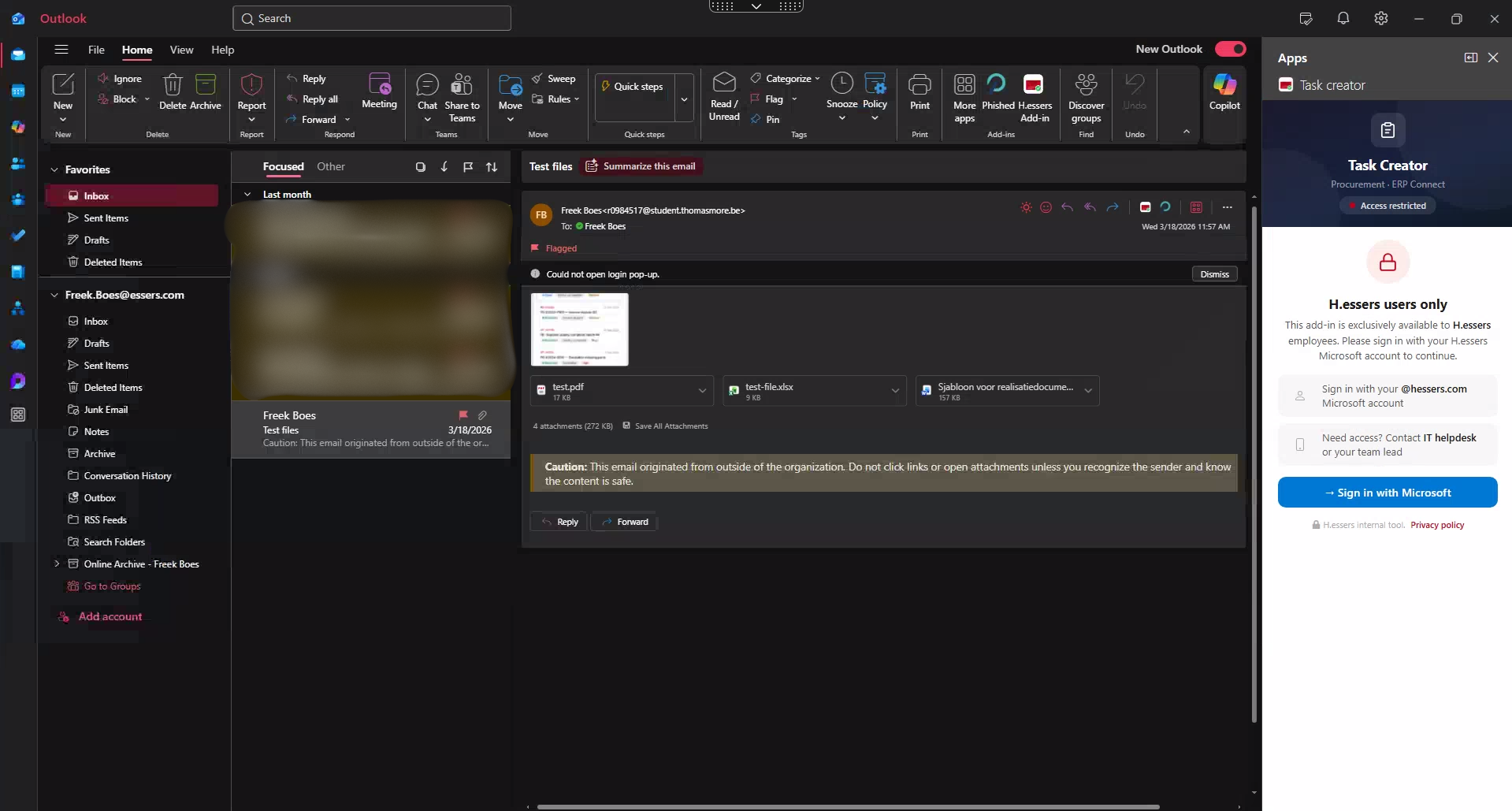This screenshot has width=1512, height=811.
Task: Sweep messages from this sender
Action: (x=554, y=79)
